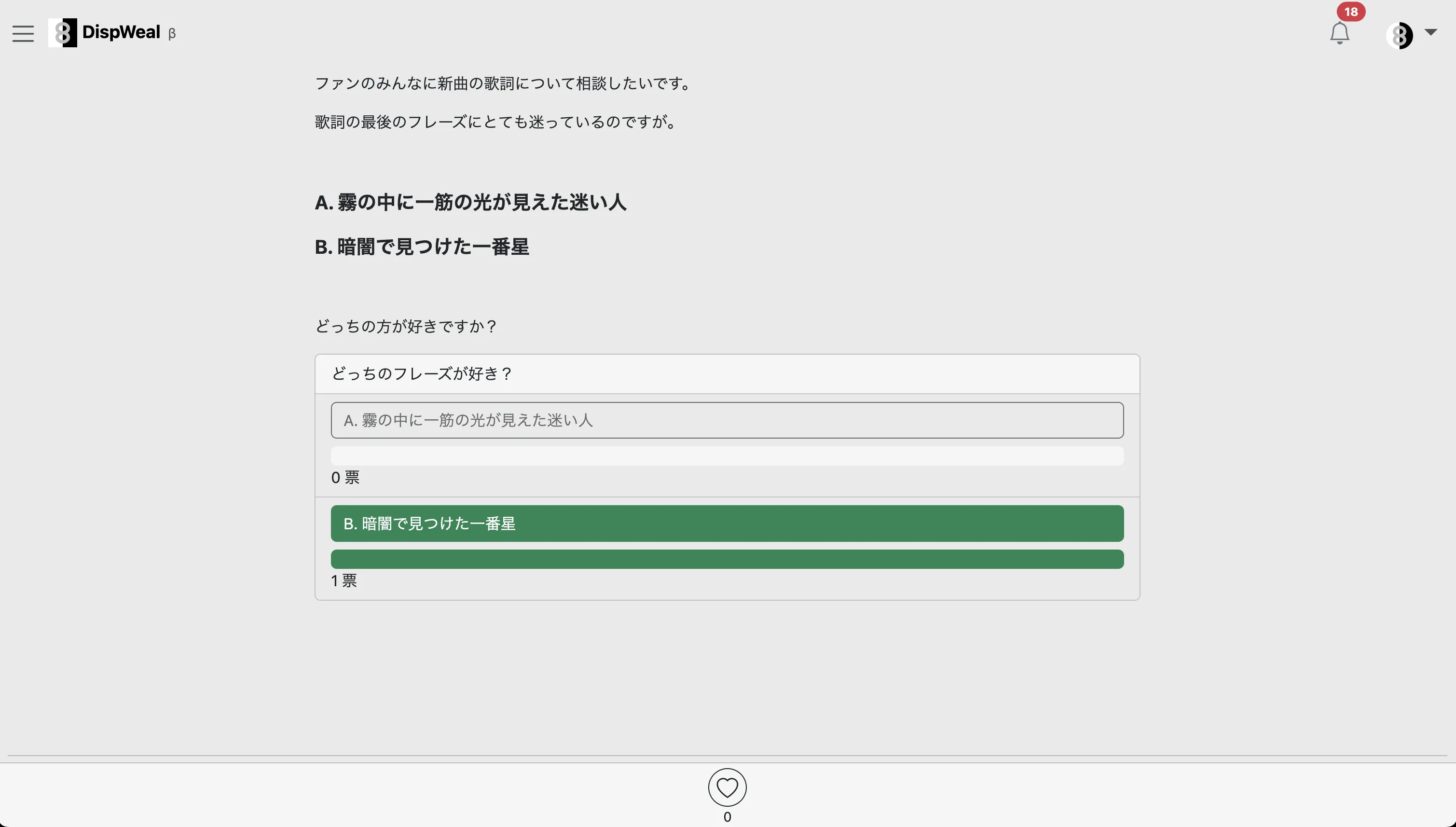The height and width of the screenshot is (827, 1456).
Task: Expand the account dropdown caret
Action: [1430, 32]
